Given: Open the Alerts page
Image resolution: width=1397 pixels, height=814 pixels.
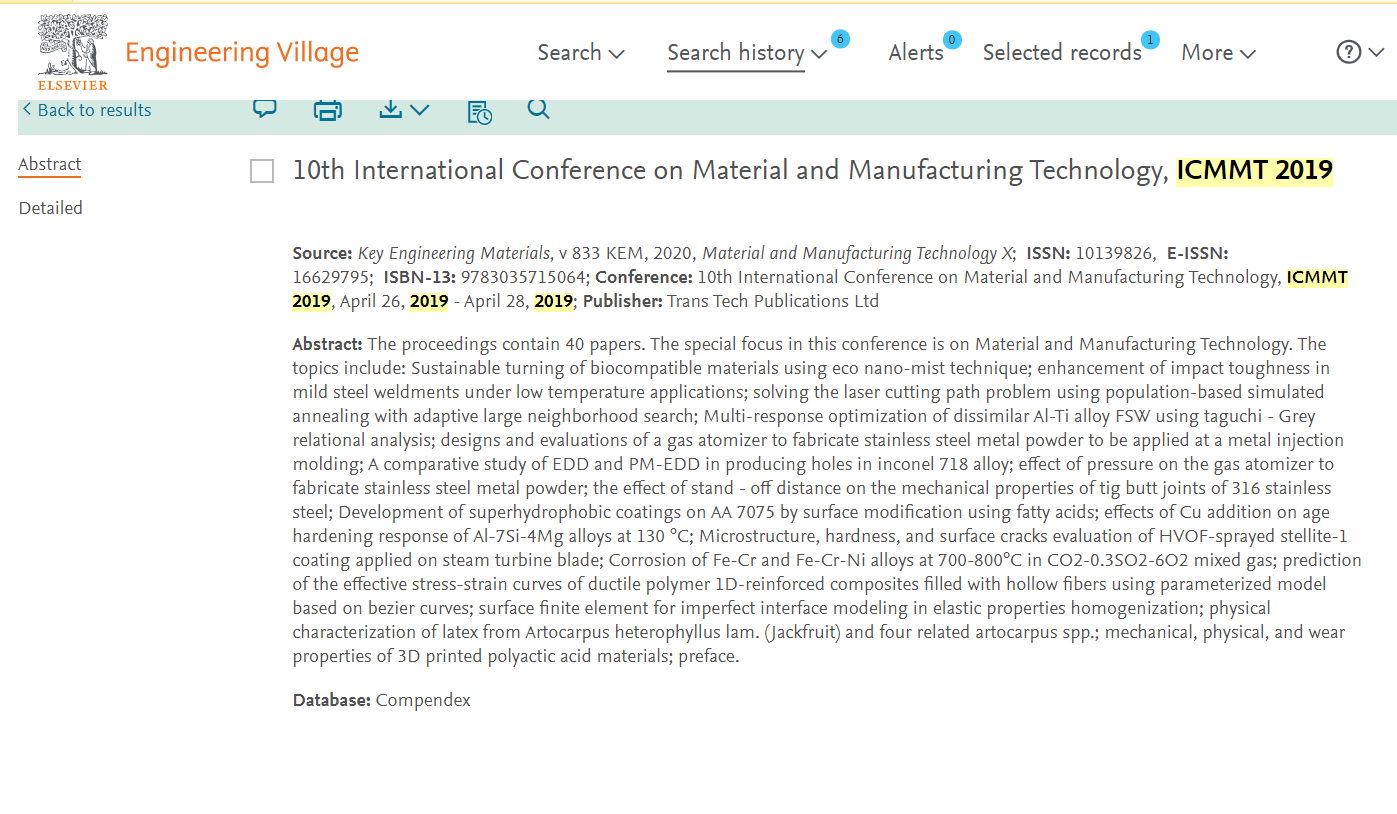Looking at the screenshot, I should (x=916, y=53).
